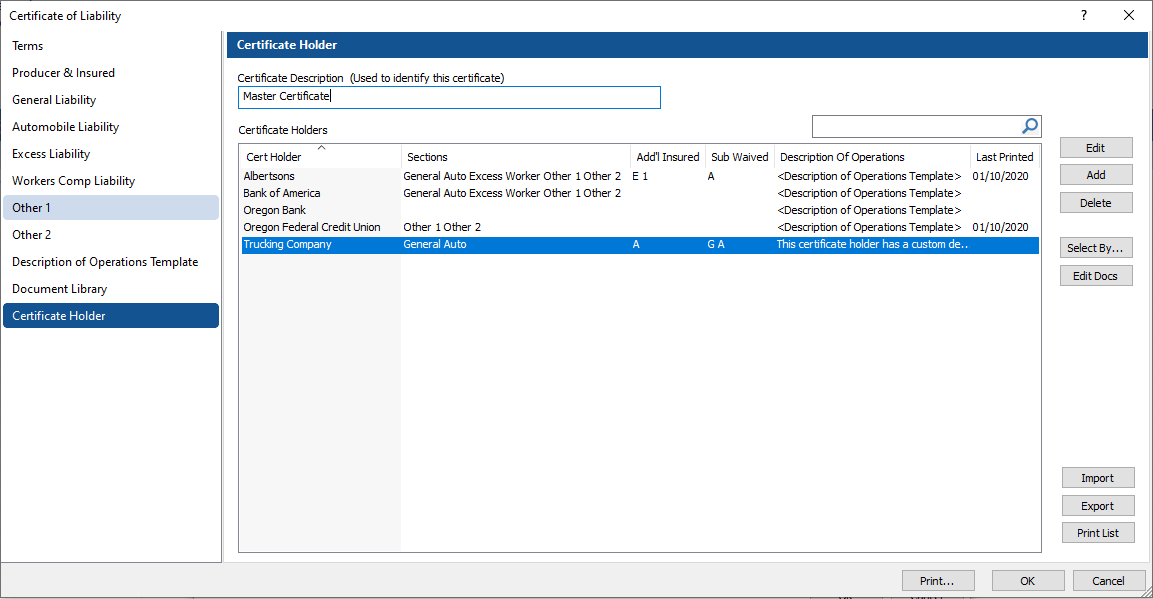Viewport: 1153px width, 599px height.
Task: Open the Producer & Insured section
Action: coord(111,73)
